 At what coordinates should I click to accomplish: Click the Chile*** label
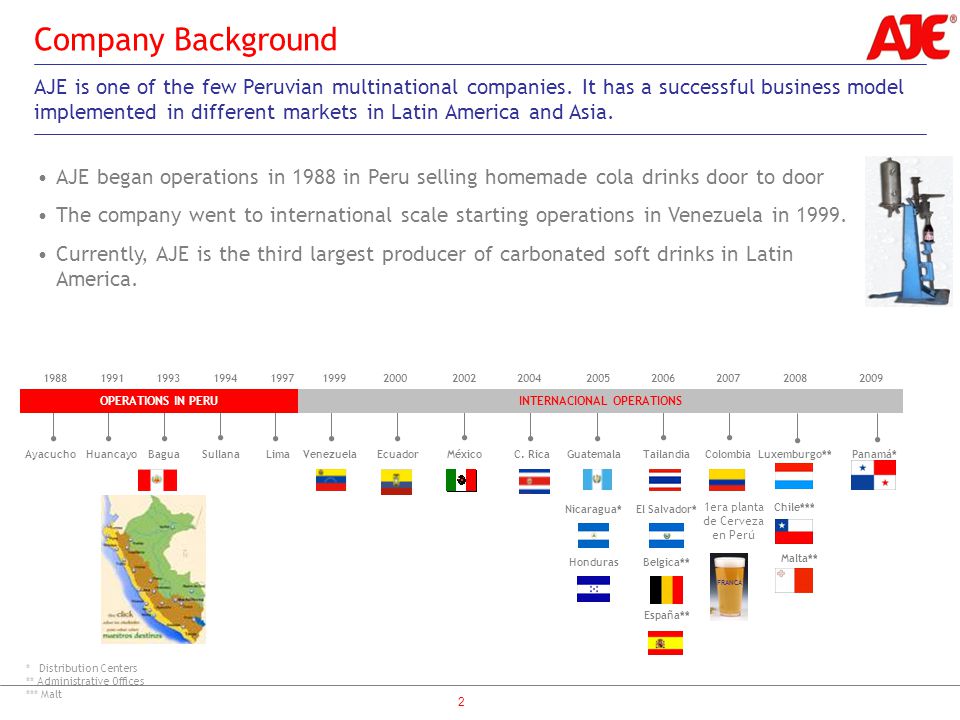tap(794, 507)
